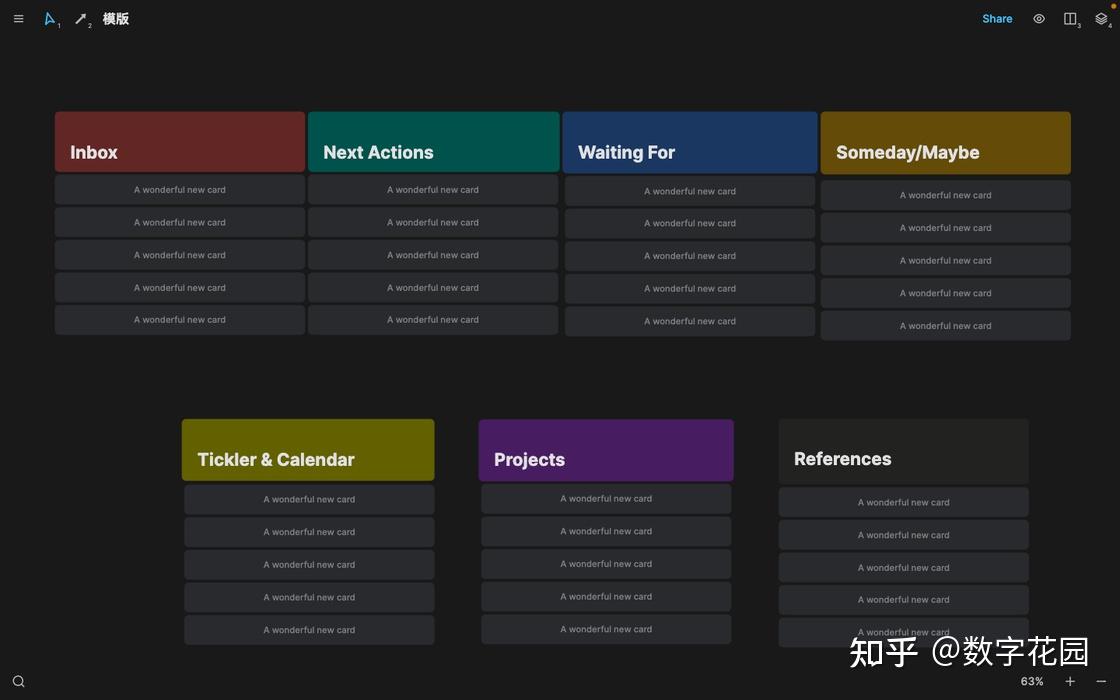Click the Inbox header card
1120x700 pixels.
tap(180, 142)
